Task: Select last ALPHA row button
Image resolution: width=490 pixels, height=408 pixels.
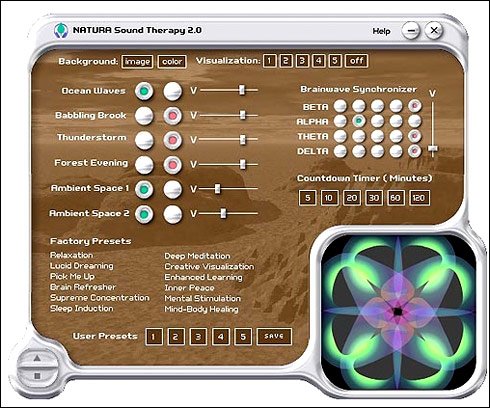Action: click(415, 121)
